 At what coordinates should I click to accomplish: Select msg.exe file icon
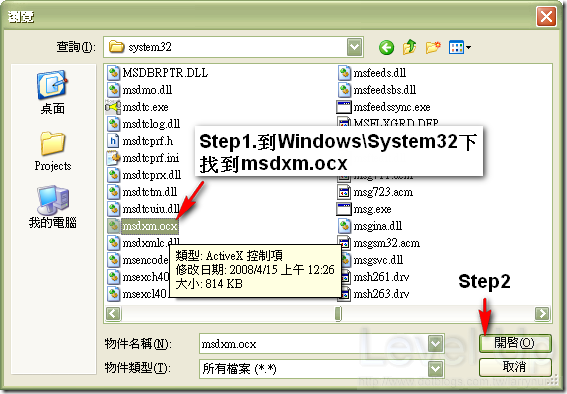coord(344,209)
